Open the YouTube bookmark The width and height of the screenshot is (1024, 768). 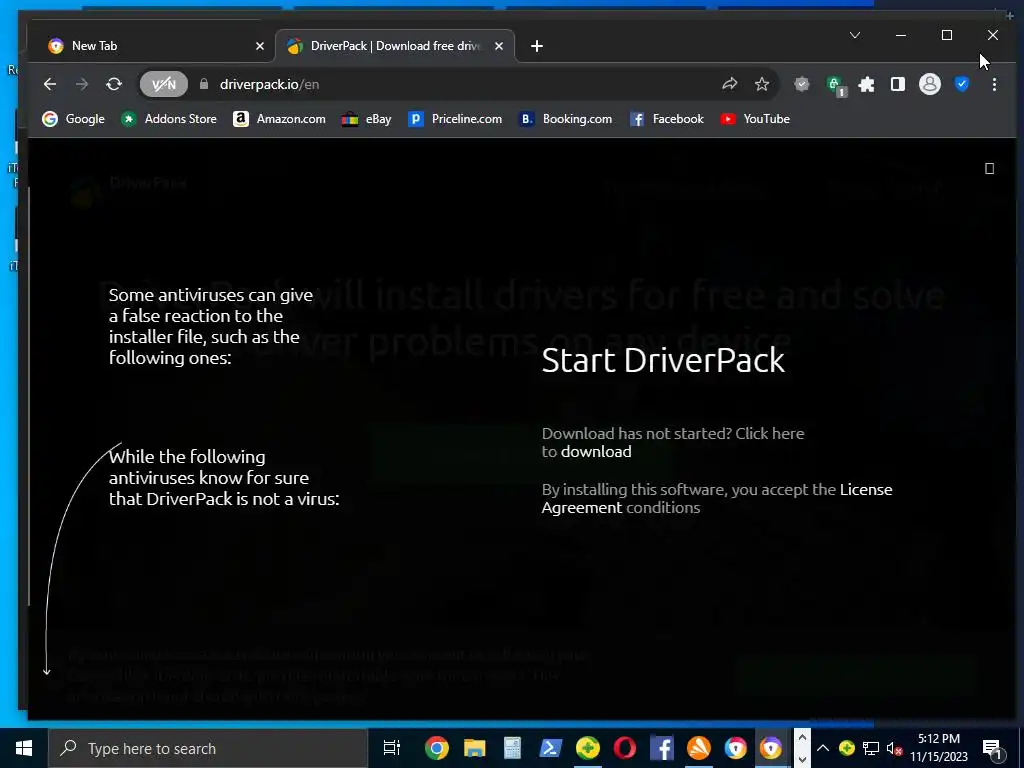coord(755,119)
